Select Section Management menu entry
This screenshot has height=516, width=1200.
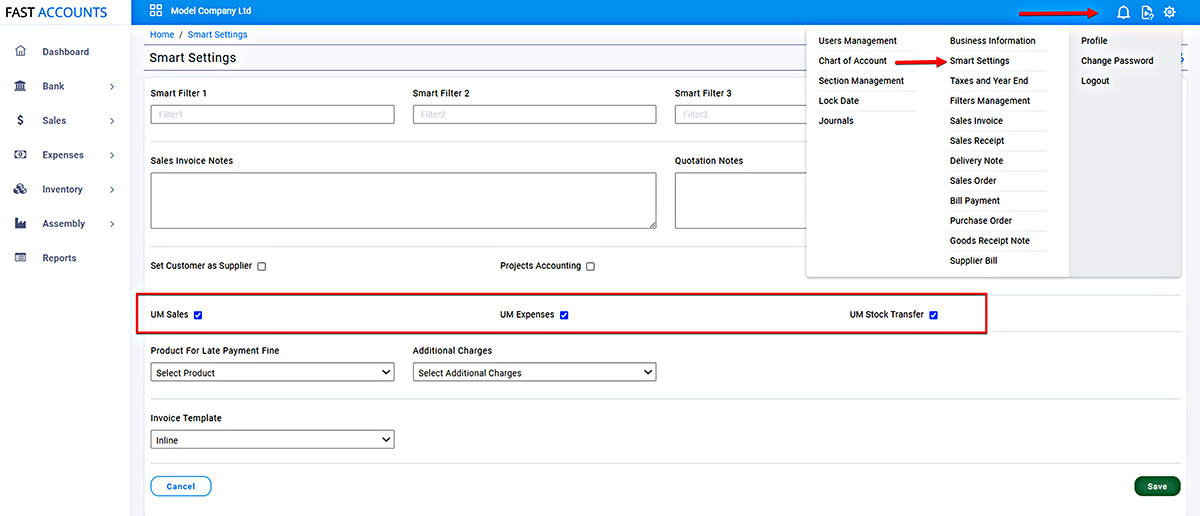(861, 81)
